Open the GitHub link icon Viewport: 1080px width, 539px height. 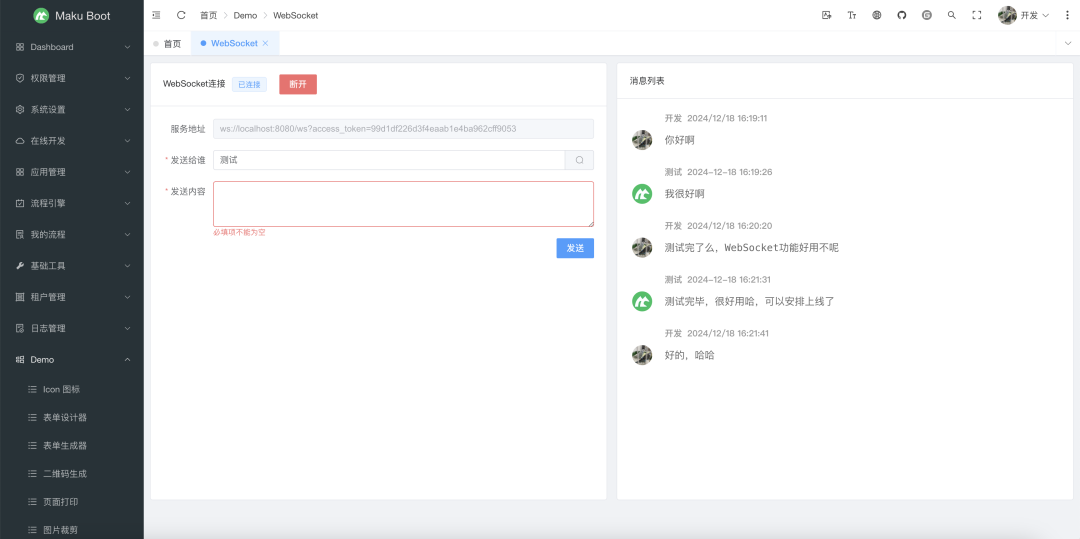tap(901, 15)
